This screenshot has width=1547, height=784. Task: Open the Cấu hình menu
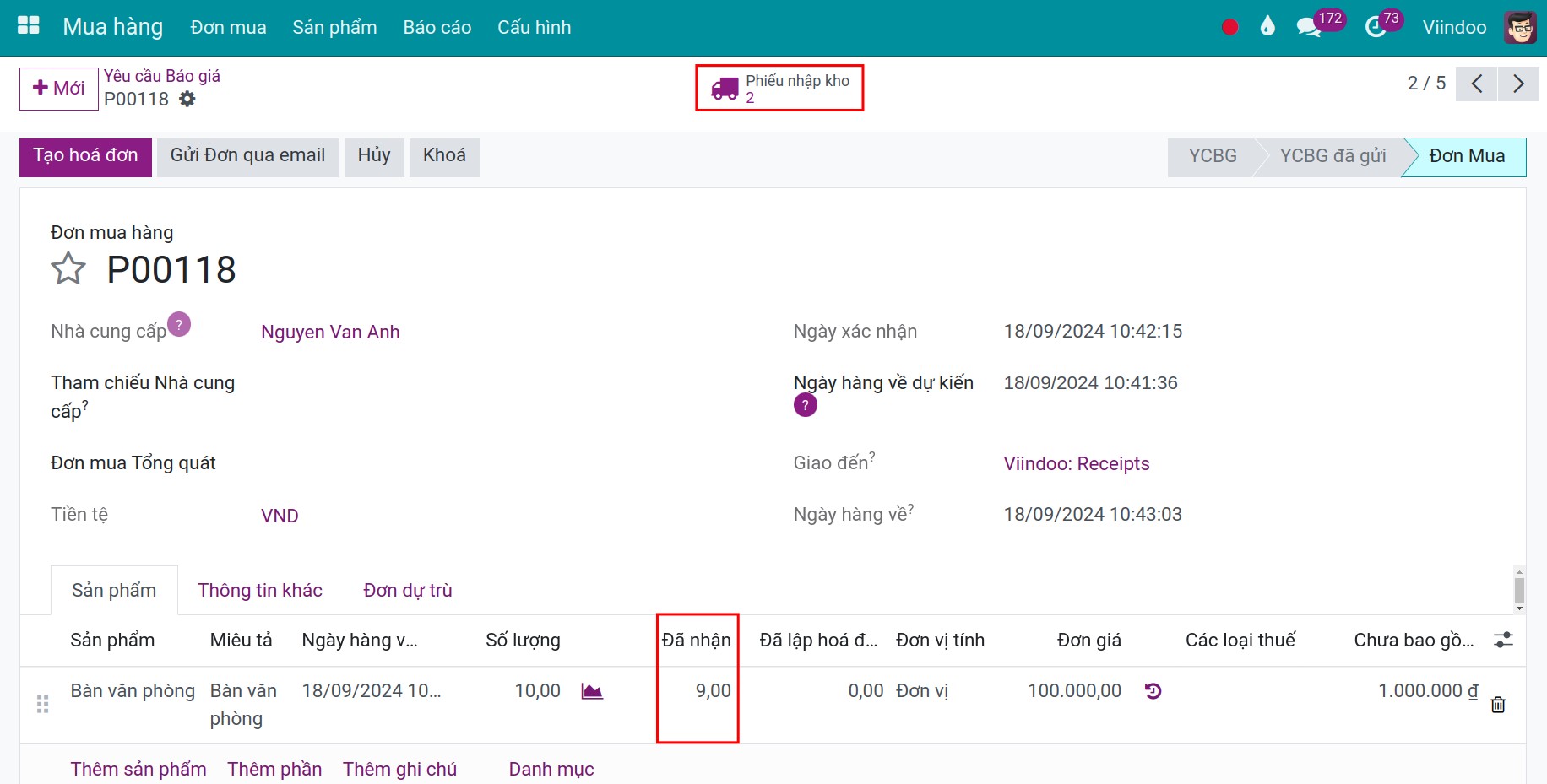click(x=534, y=27)
